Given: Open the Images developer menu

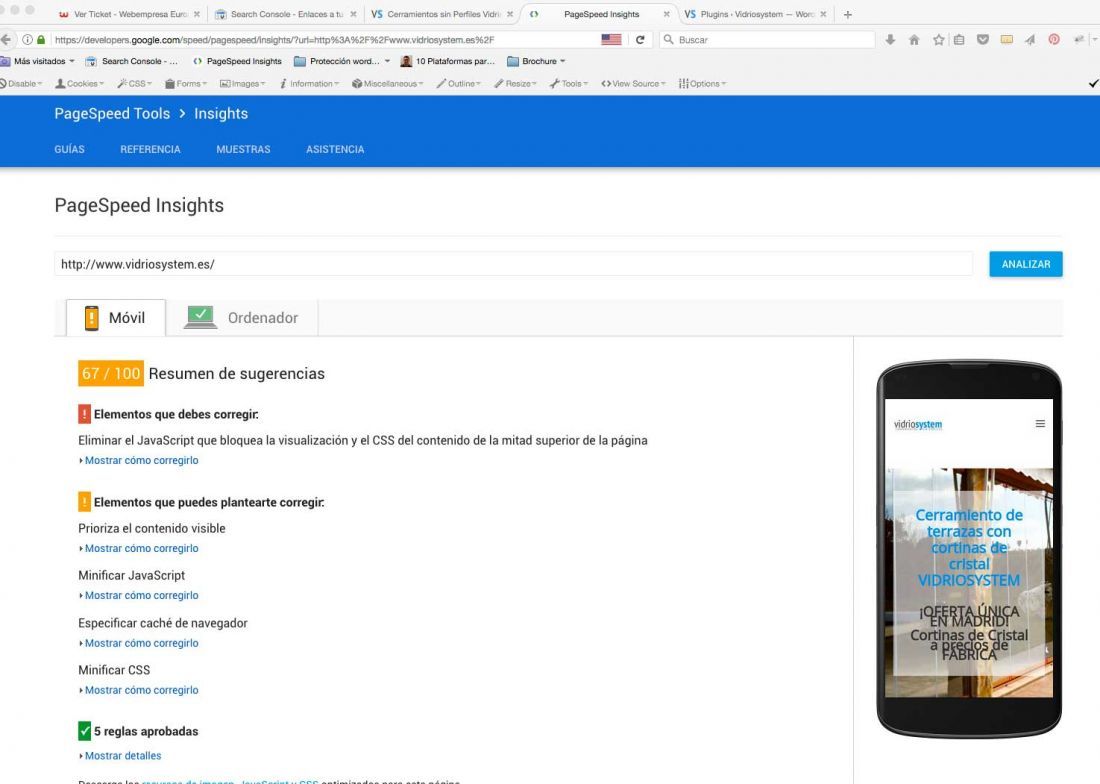Looking at the screenshot, I should click(x=243, y=83).
